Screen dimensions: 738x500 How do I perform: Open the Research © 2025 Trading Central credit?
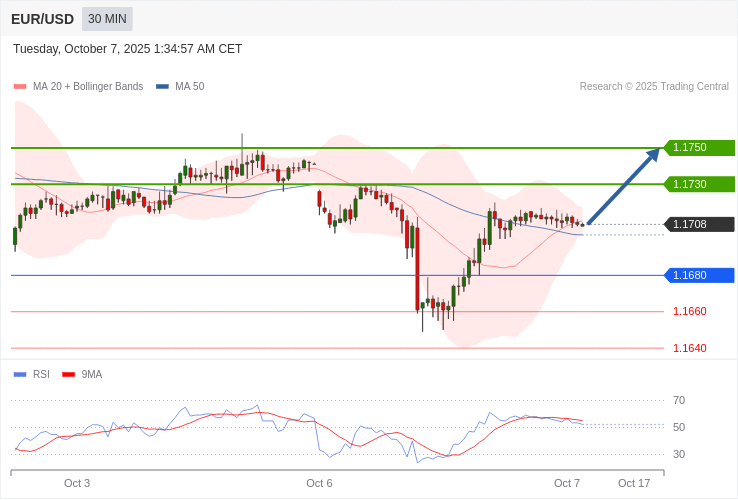point(654,87)
